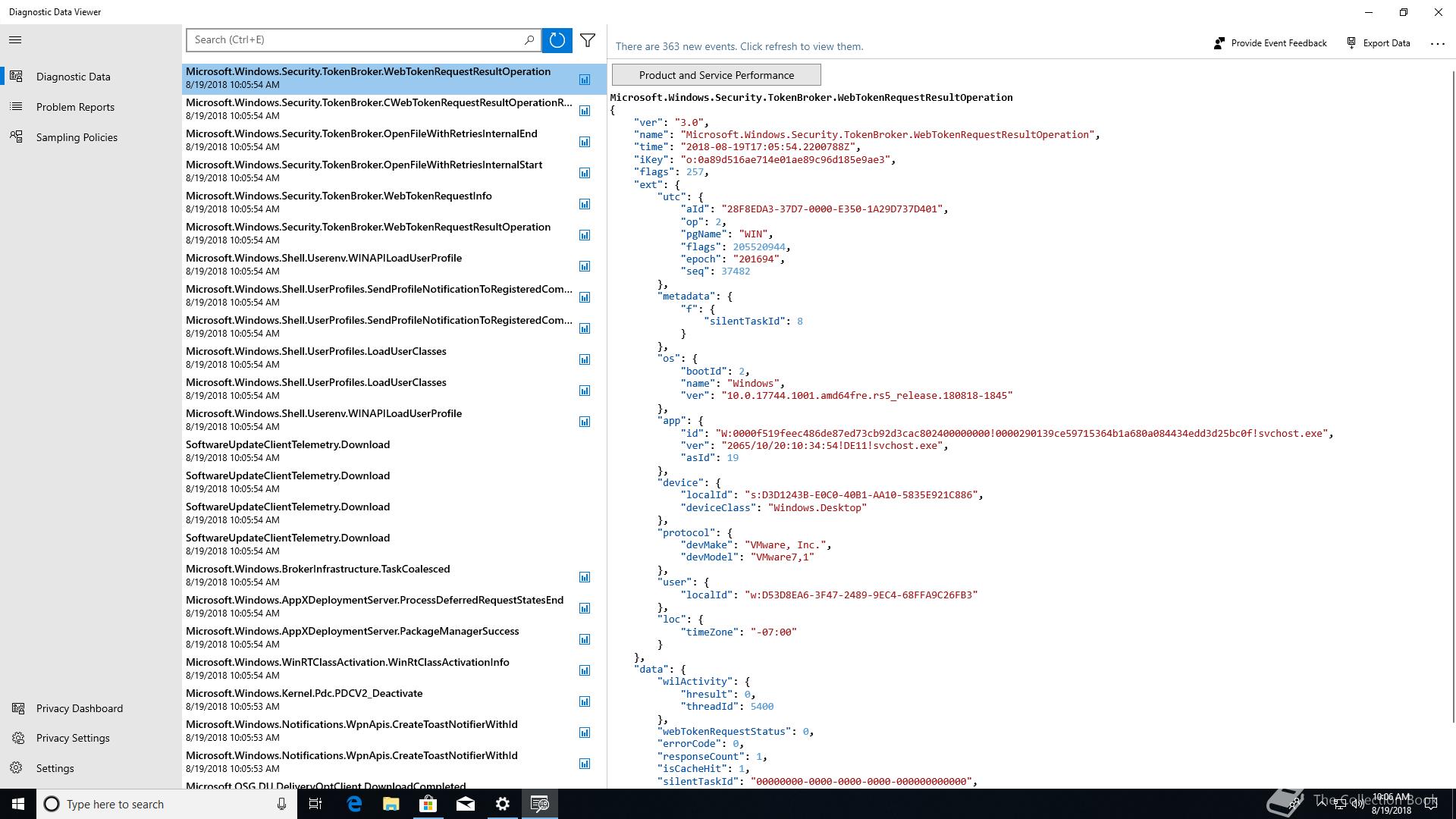Open Privacy Dashboard link in sidebar
The width and height of the screenshot is (1456, 819).
(91, 708)
